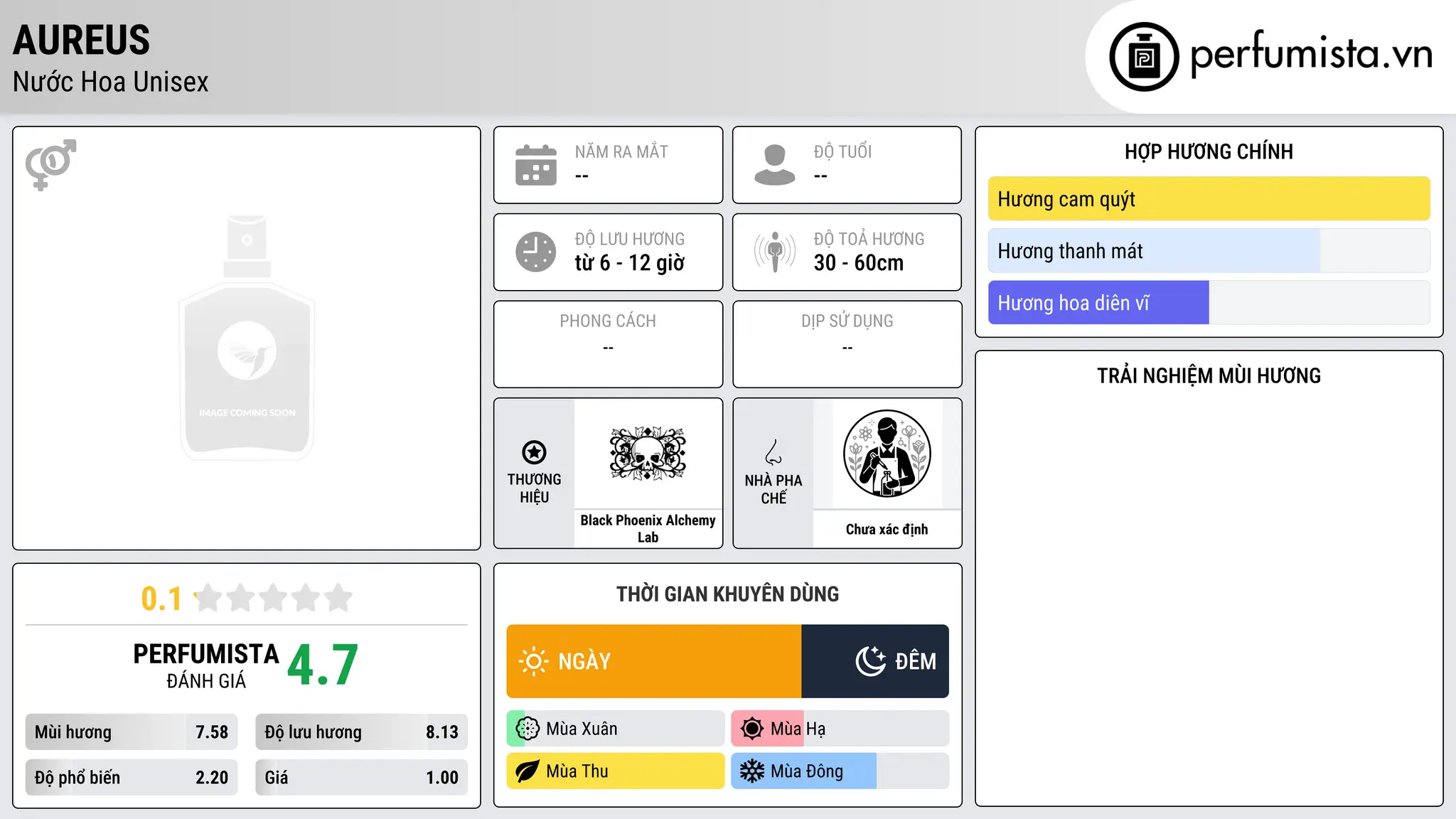
Task: Click the unisex gender symbol icon
Action: [50, 165]
